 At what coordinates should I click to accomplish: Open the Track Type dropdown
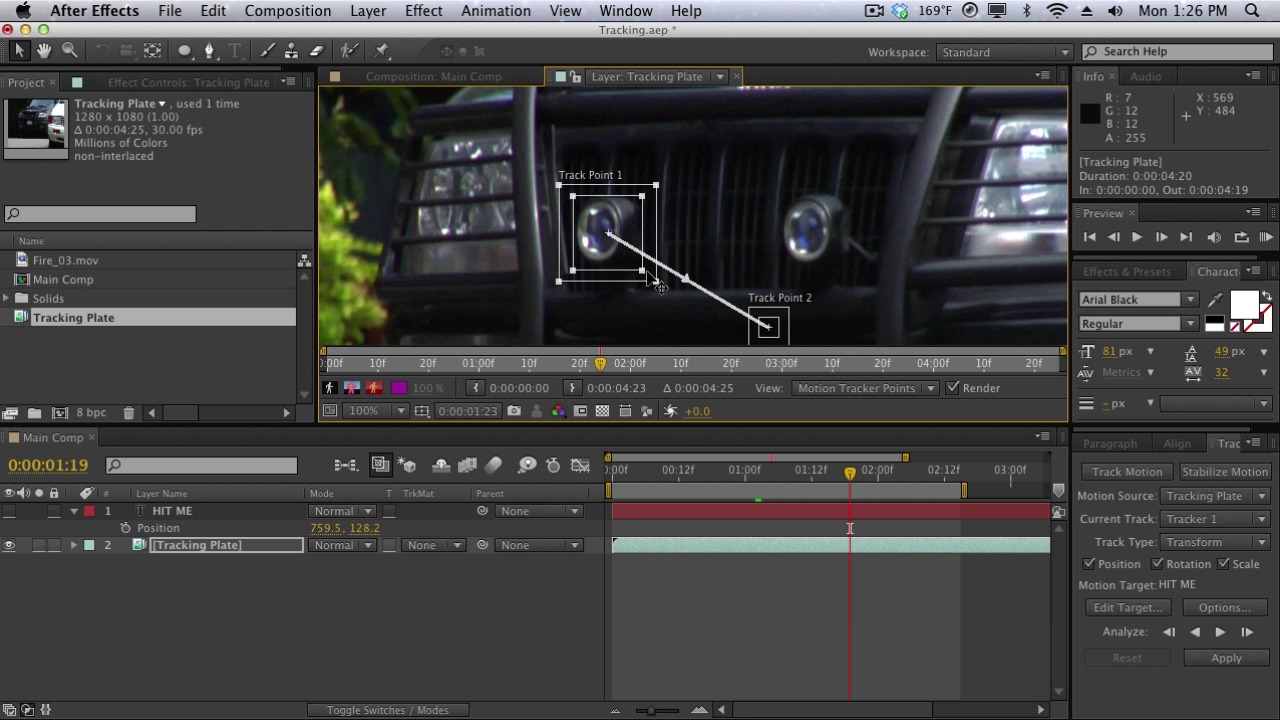[1215, 542]
